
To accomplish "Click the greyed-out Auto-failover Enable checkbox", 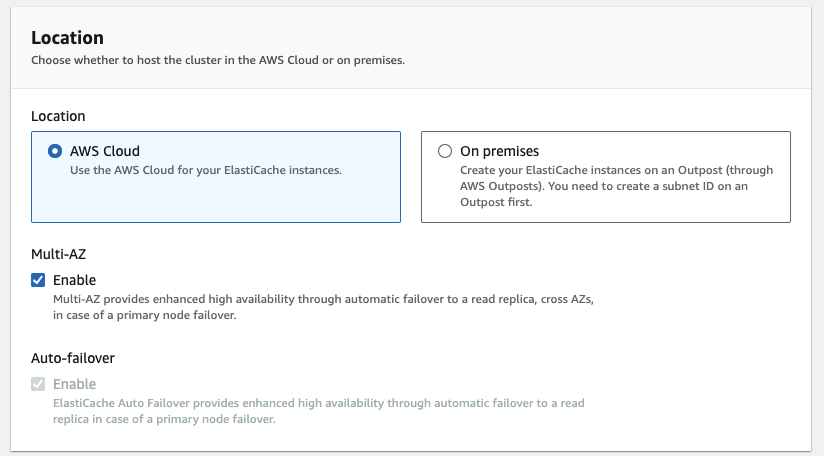I will (x=38, y=384).
